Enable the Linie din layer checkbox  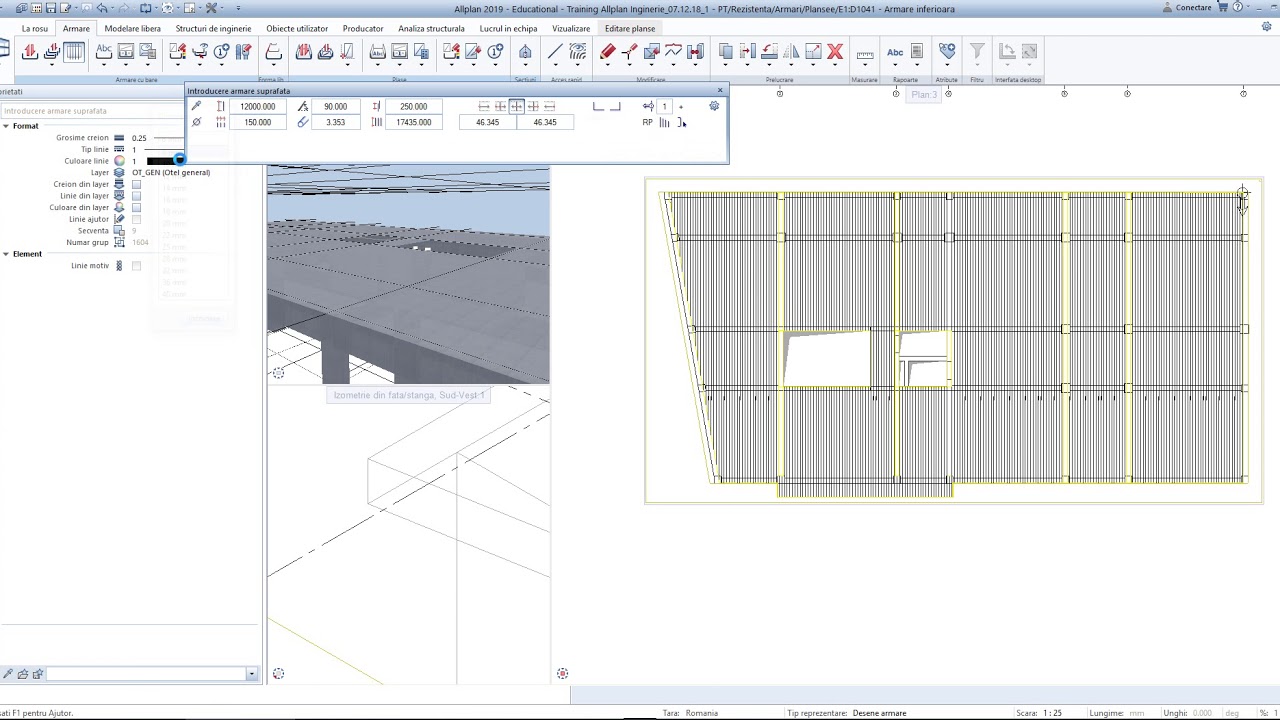137,196
